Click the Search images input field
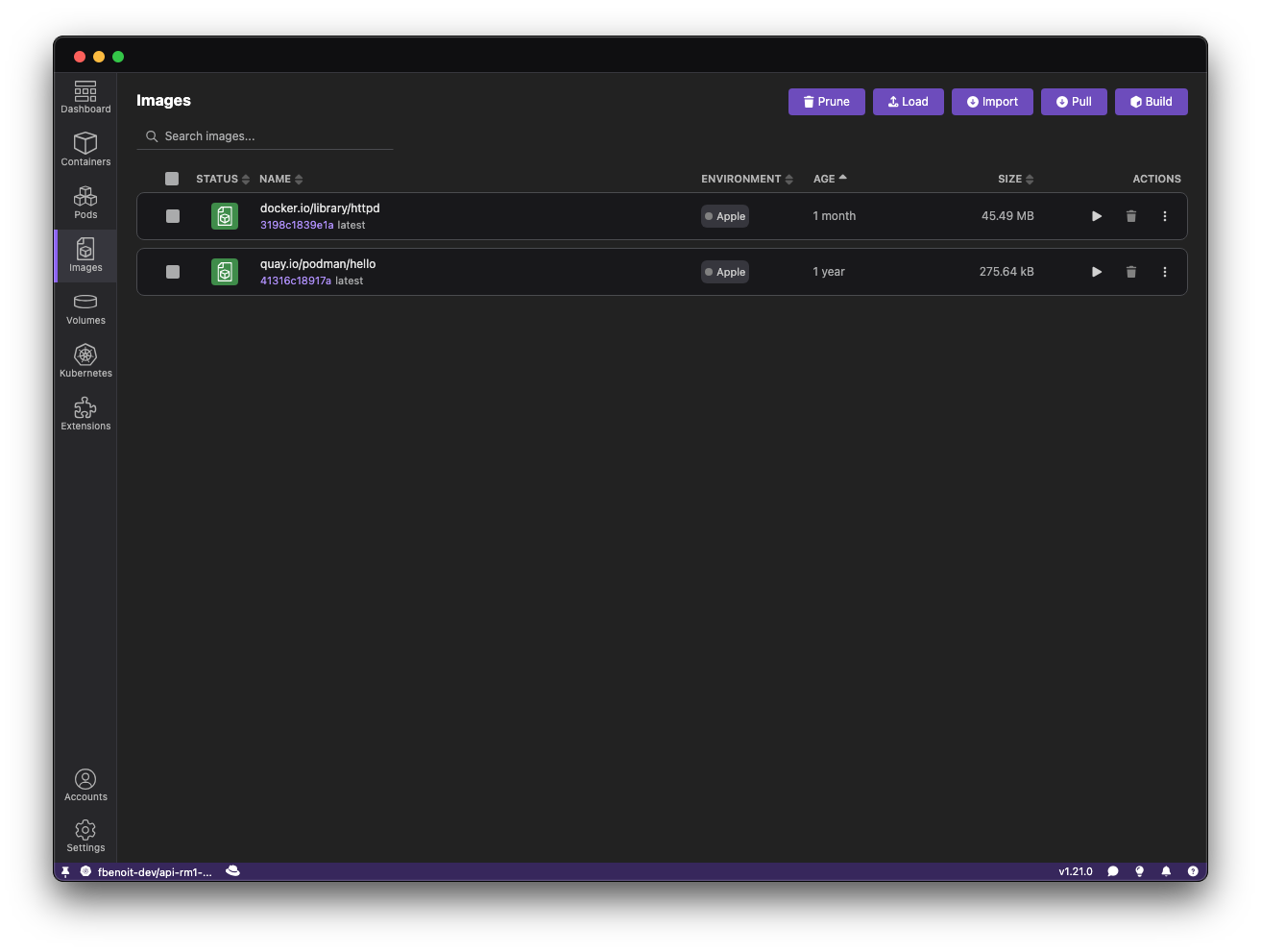Viewport: 1261px width, 952px height. point(274,136)
